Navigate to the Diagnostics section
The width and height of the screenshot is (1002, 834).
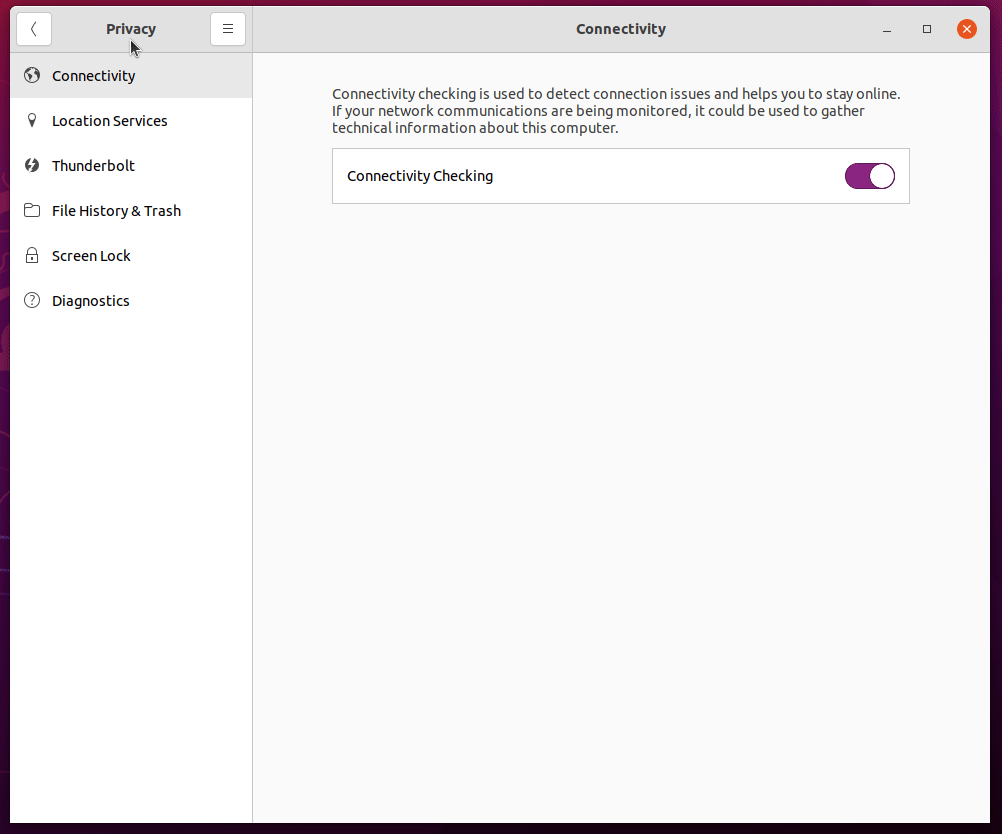[90, 300]
